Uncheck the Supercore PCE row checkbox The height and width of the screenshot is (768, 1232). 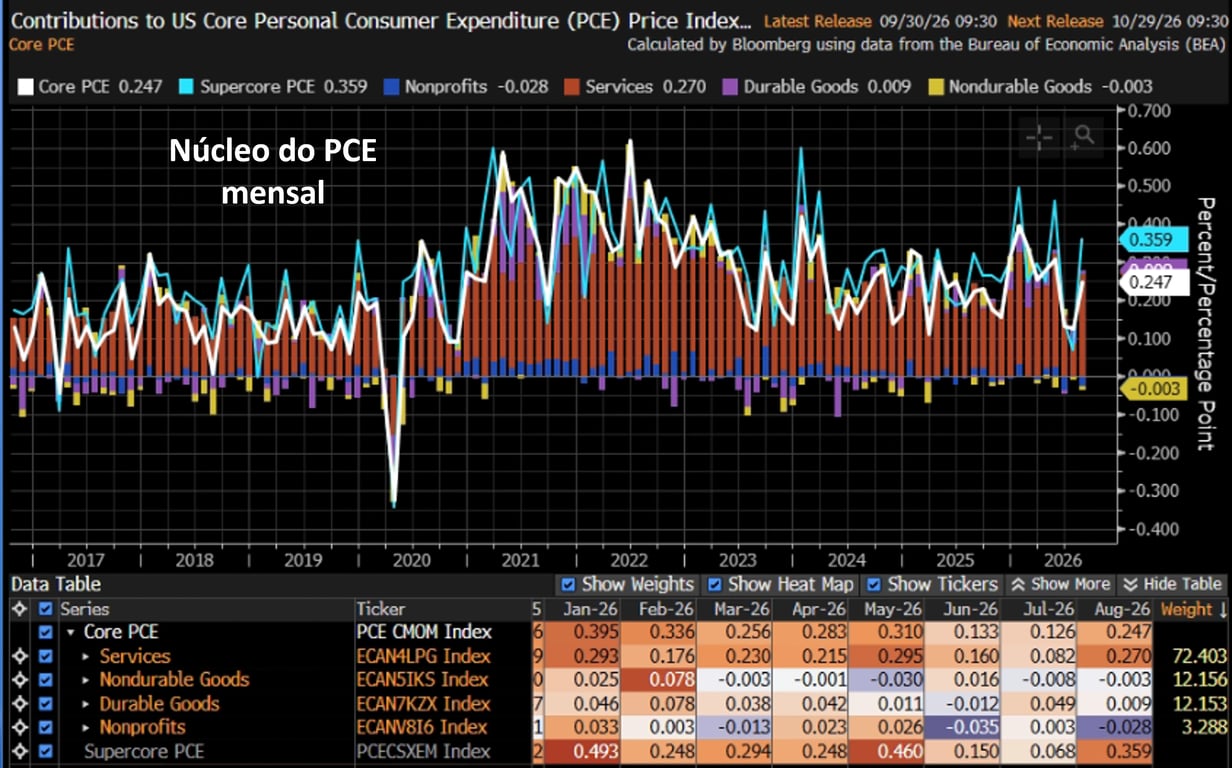[45, 751]
